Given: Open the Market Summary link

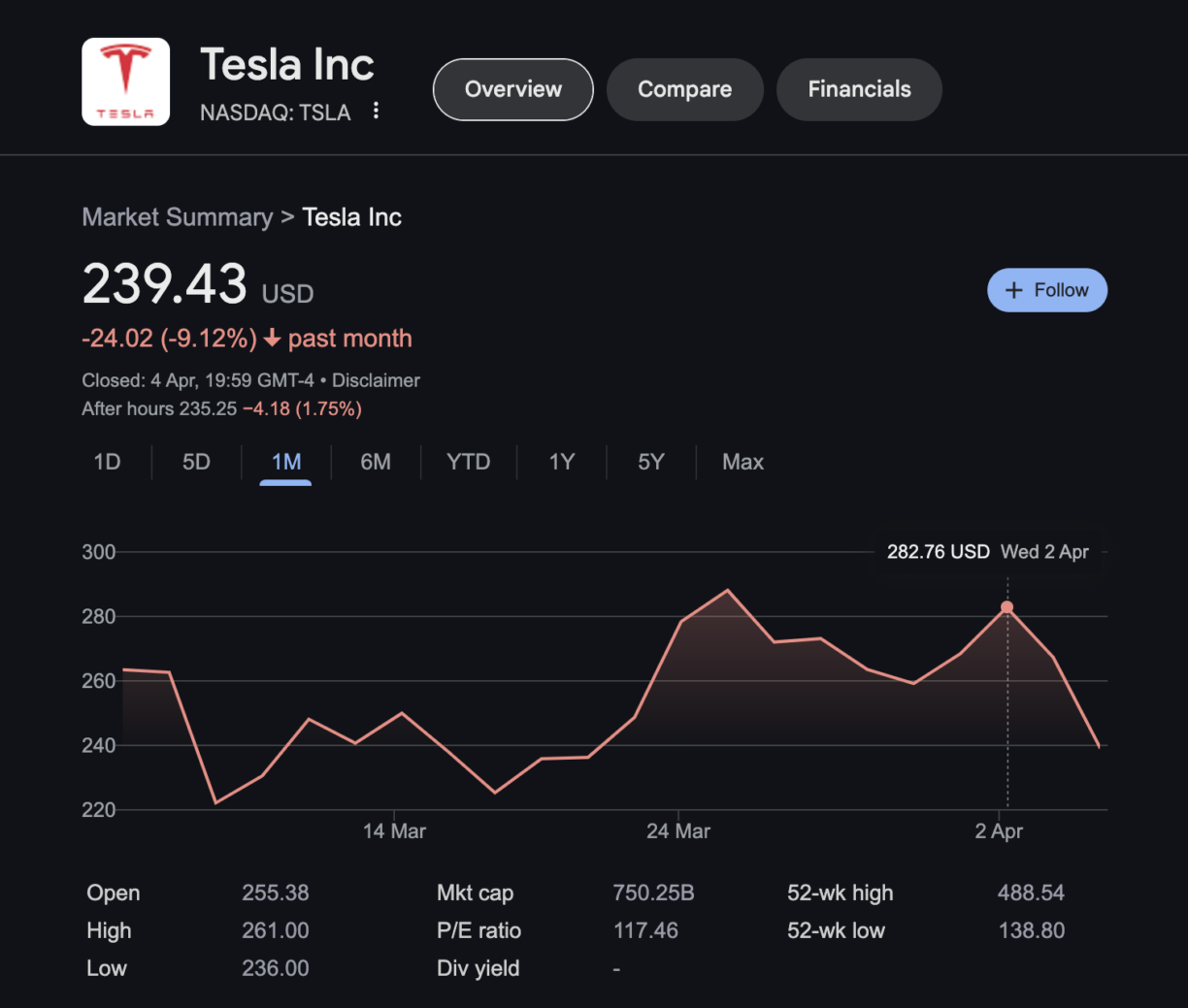Looking at the screenshot, I should (x=178, y=216).
